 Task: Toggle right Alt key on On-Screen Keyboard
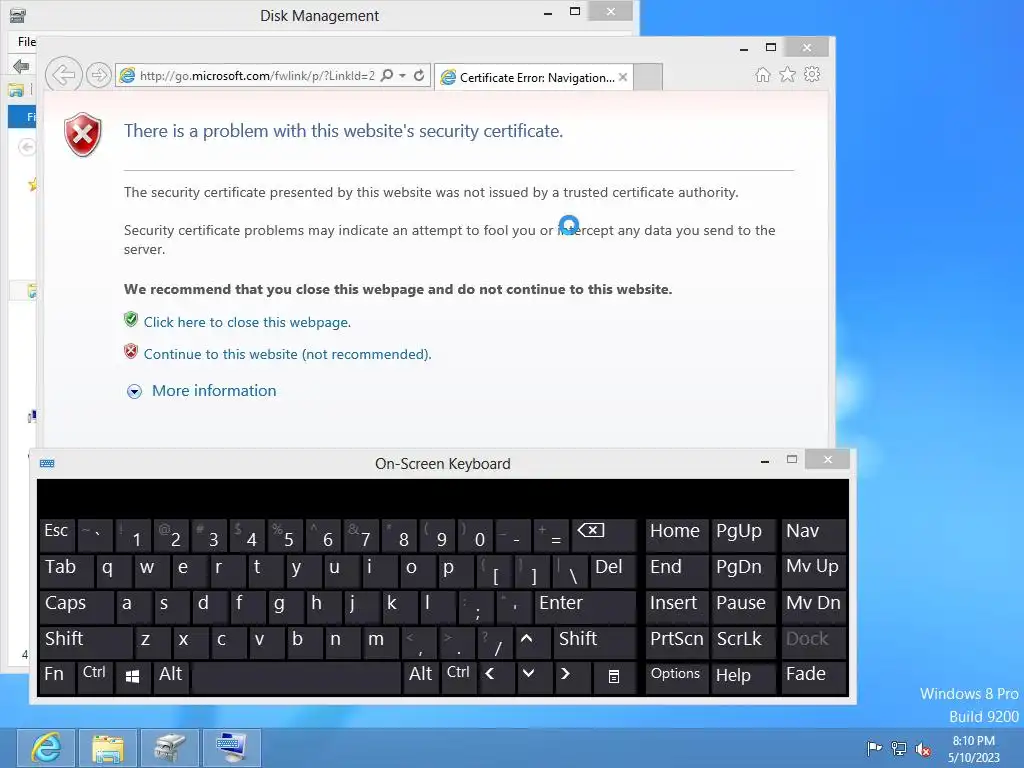(x=421, y=677)
